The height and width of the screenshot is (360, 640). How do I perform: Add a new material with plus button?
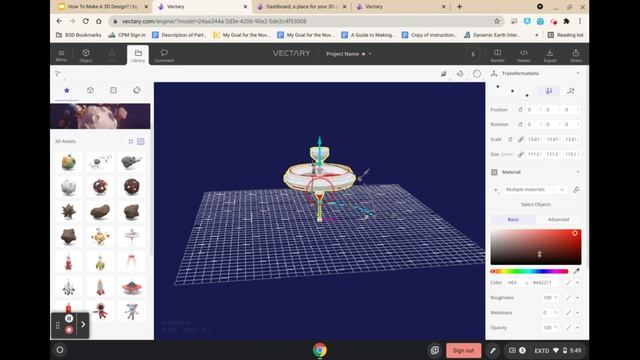click(496, 190)
